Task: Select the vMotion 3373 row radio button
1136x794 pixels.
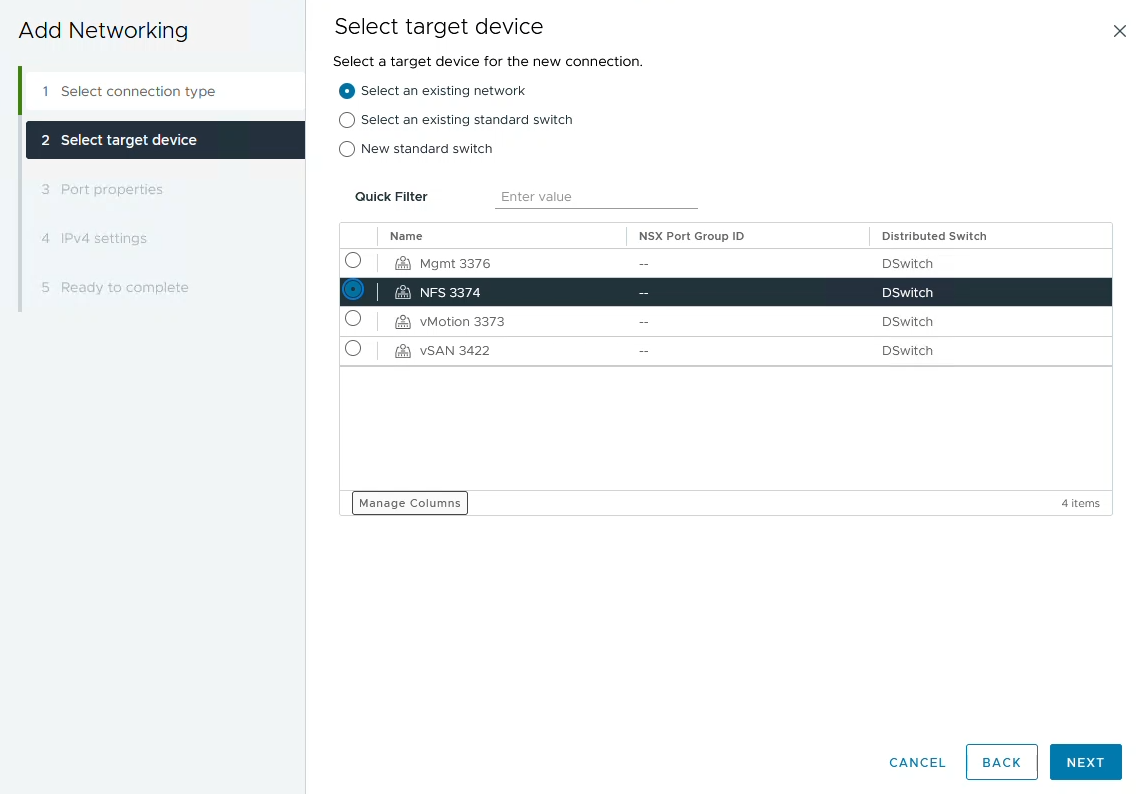Action: (353, 319)
